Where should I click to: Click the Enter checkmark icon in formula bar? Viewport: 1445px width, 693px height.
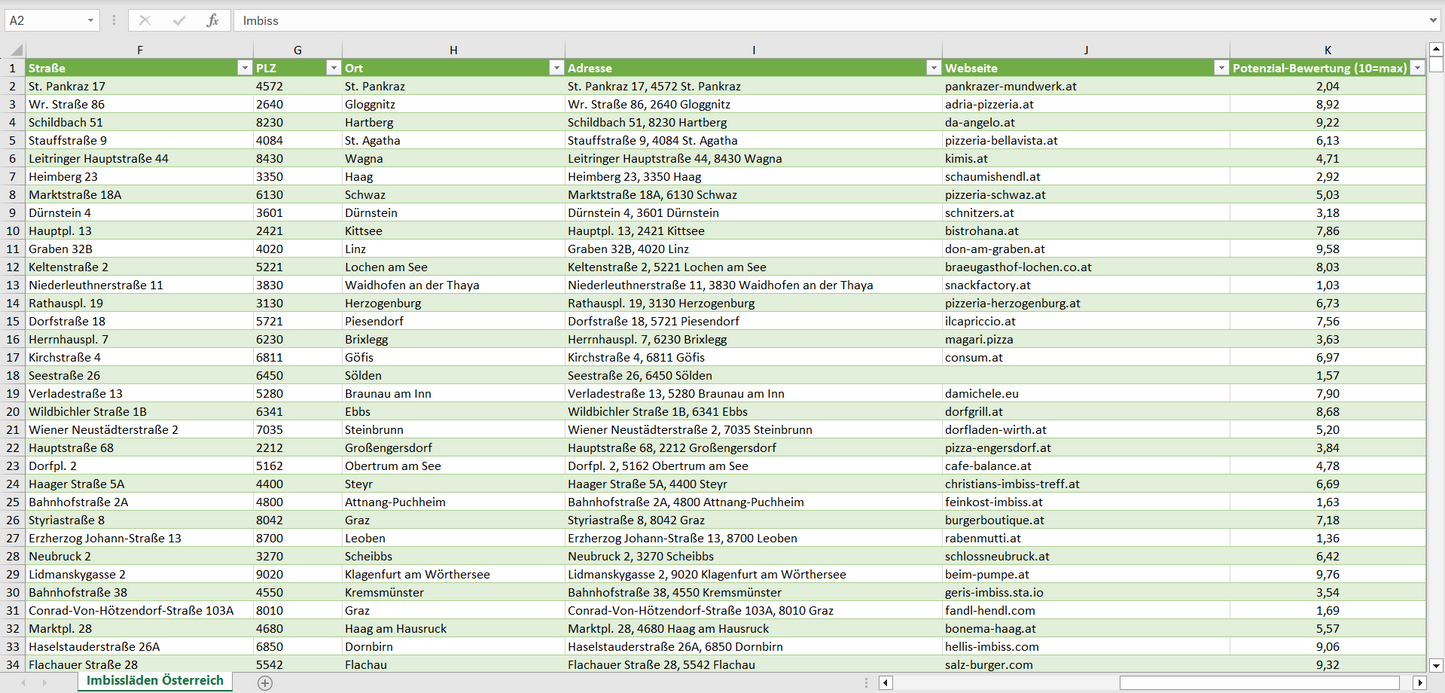179,20
